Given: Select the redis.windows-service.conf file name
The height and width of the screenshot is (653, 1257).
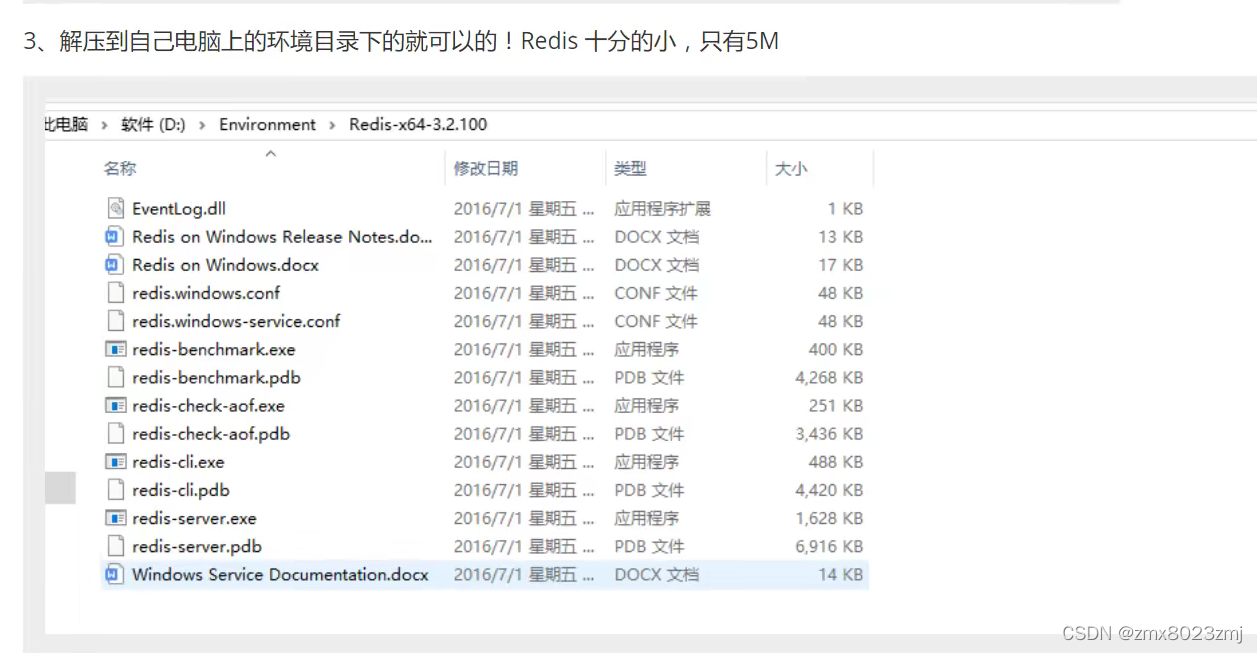Looking at the screenshot, I should pyautogui.click(x=236, y=321).
